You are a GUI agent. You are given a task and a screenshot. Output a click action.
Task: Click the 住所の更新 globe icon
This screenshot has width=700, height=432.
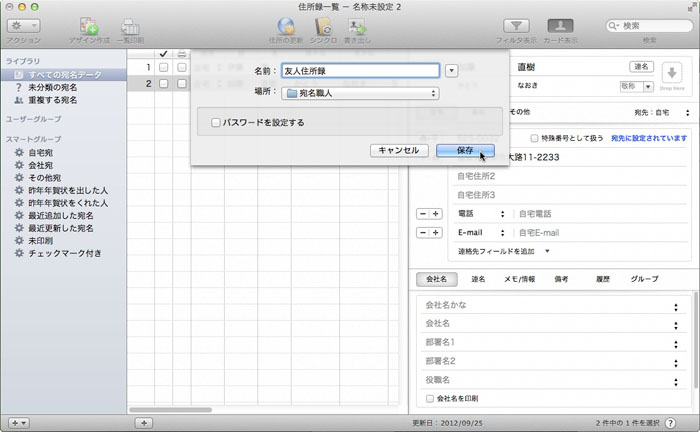tap(285, 25)
